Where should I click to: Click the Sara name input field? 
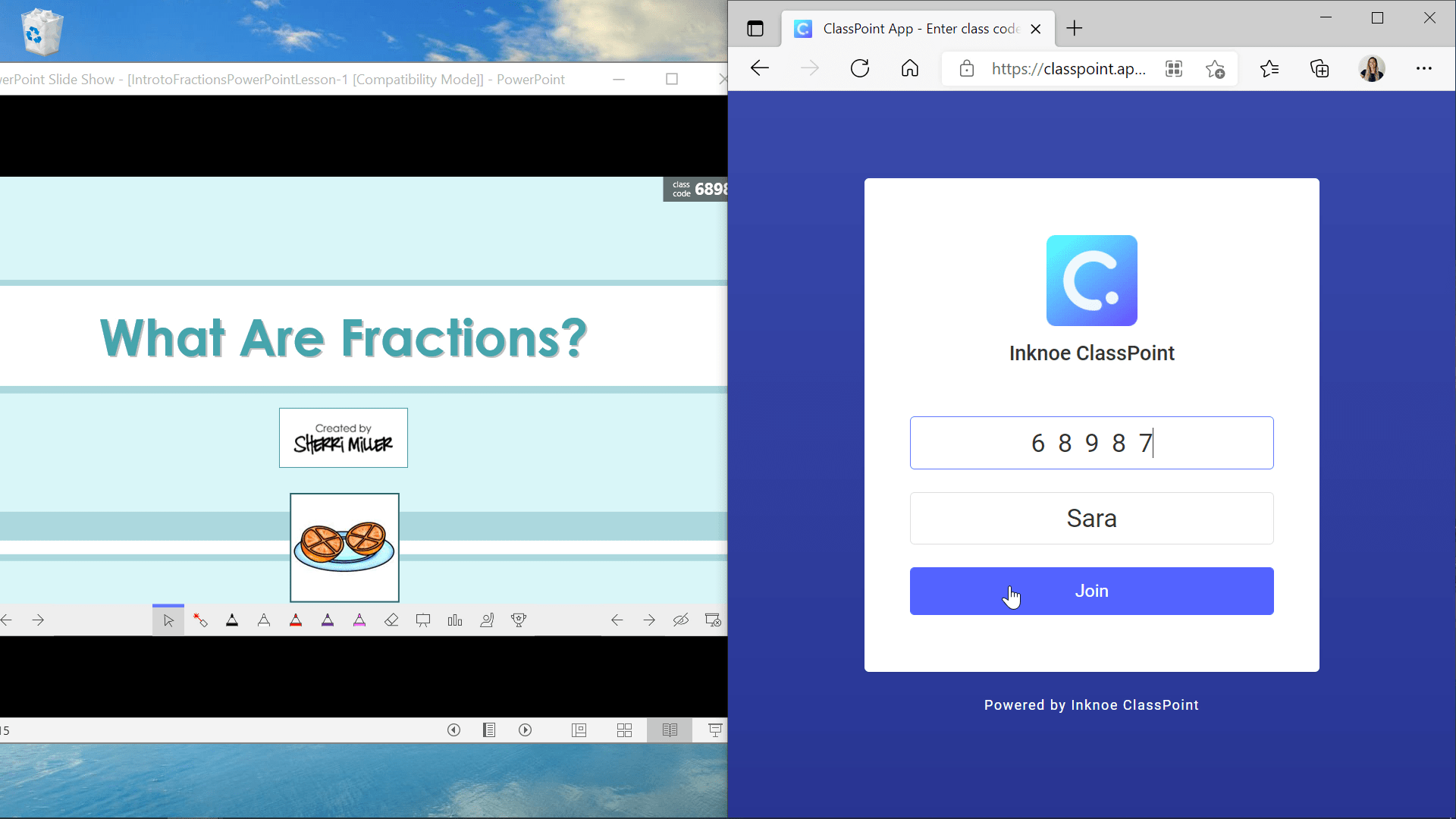(x=1092, y=517)
